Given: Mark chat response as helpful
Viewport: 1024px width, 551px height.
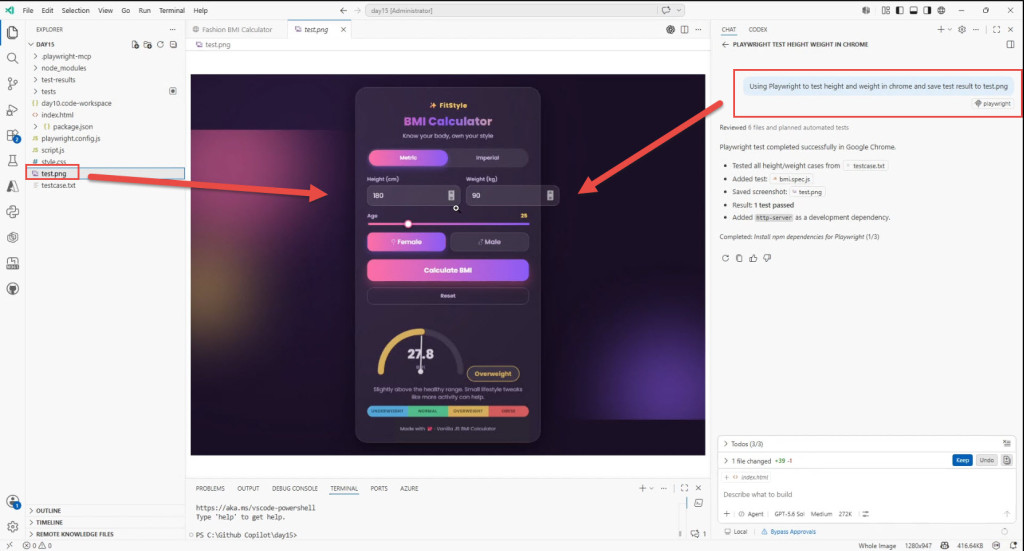Looking at the screenshot, I should (753, 258).
